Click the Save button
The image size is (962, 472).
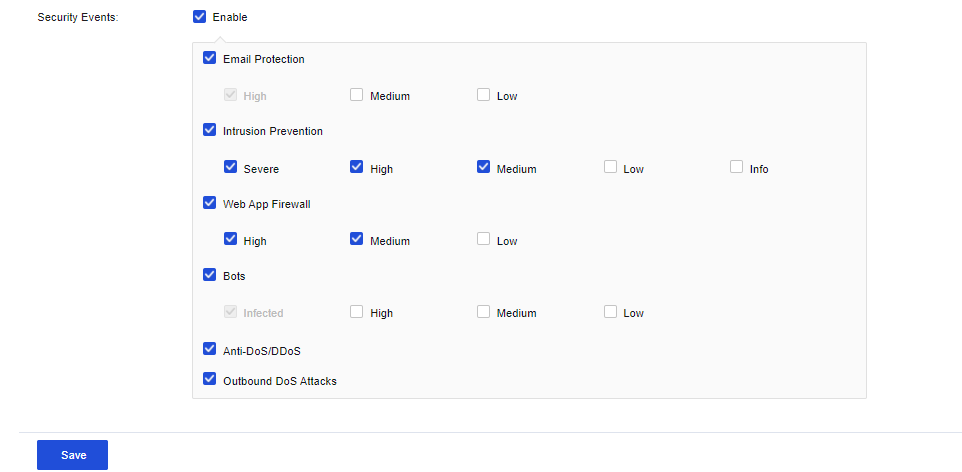(x=72, y=455)
